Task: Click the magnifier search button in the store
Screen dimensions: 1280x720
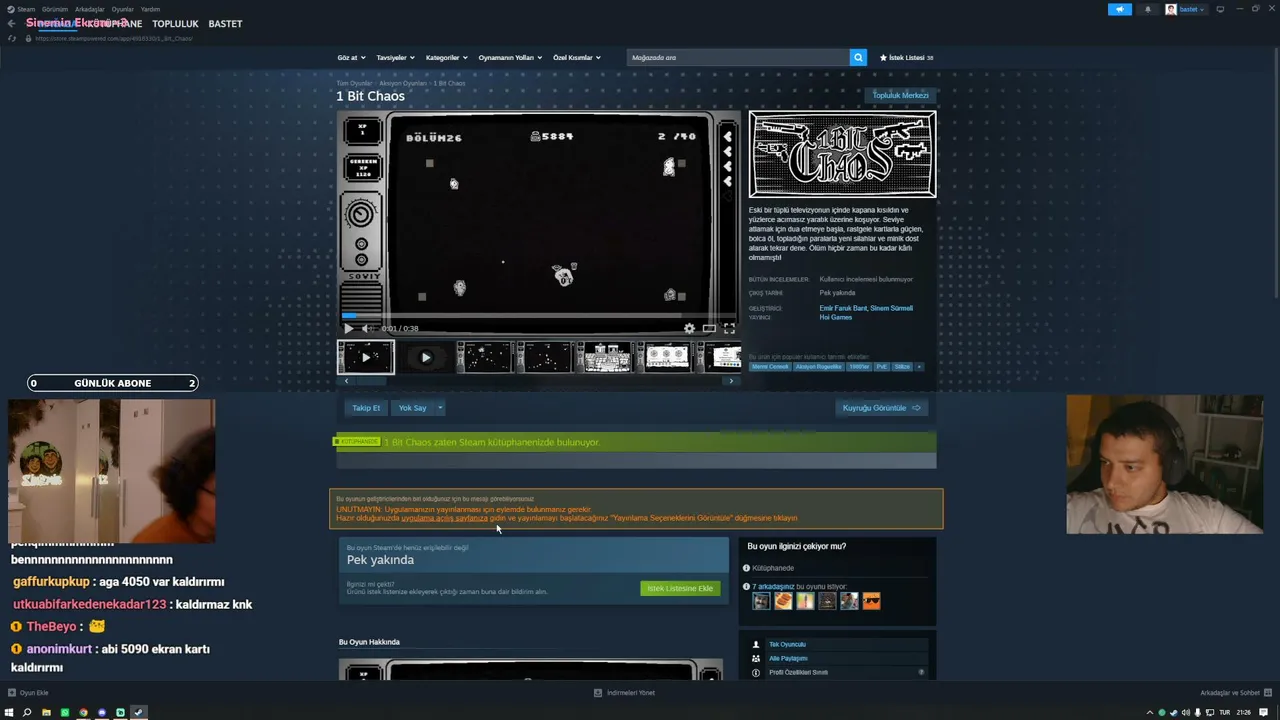Action: pos(858,58)
